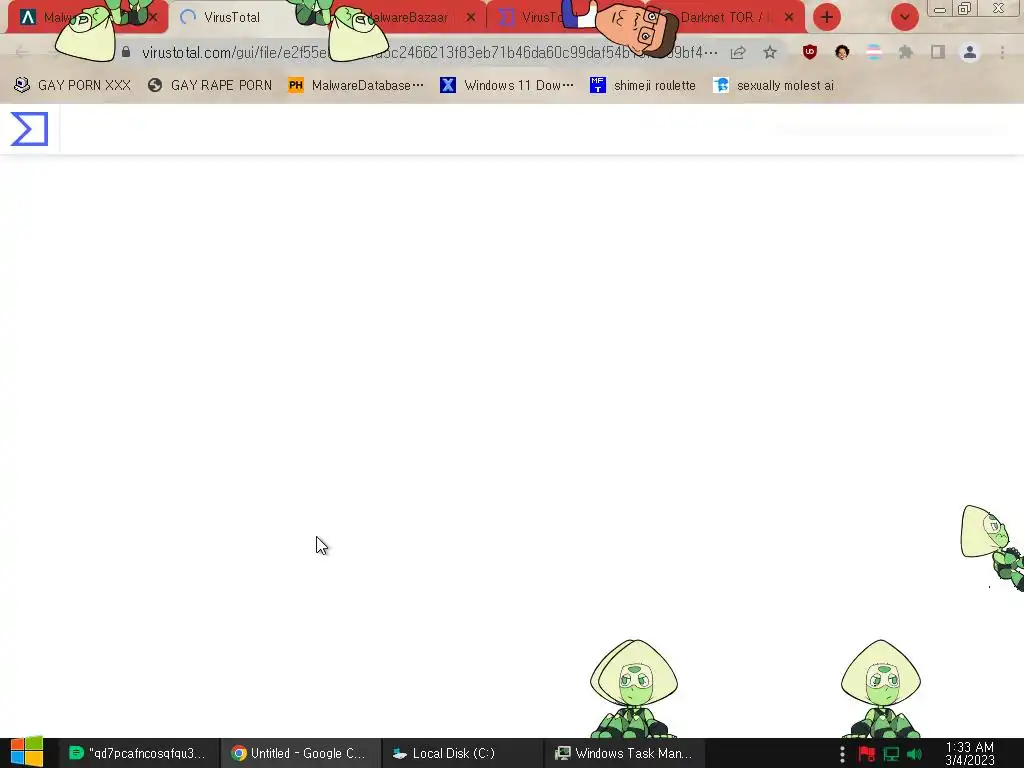Screen dimensions: 1024x768
Task: Open the Extensions puzzle menu
Action: pyautogui.click(x=906, y=52)
